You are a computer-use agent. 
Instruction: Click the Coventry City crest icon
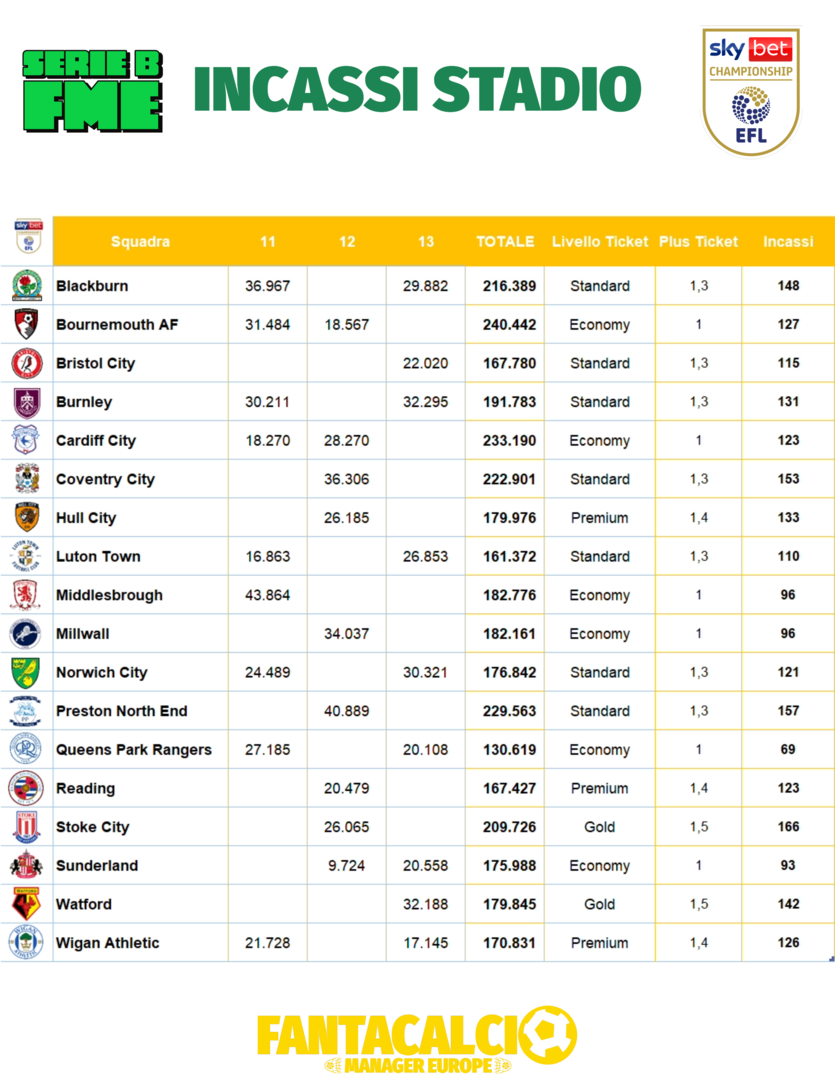point(26,479)
